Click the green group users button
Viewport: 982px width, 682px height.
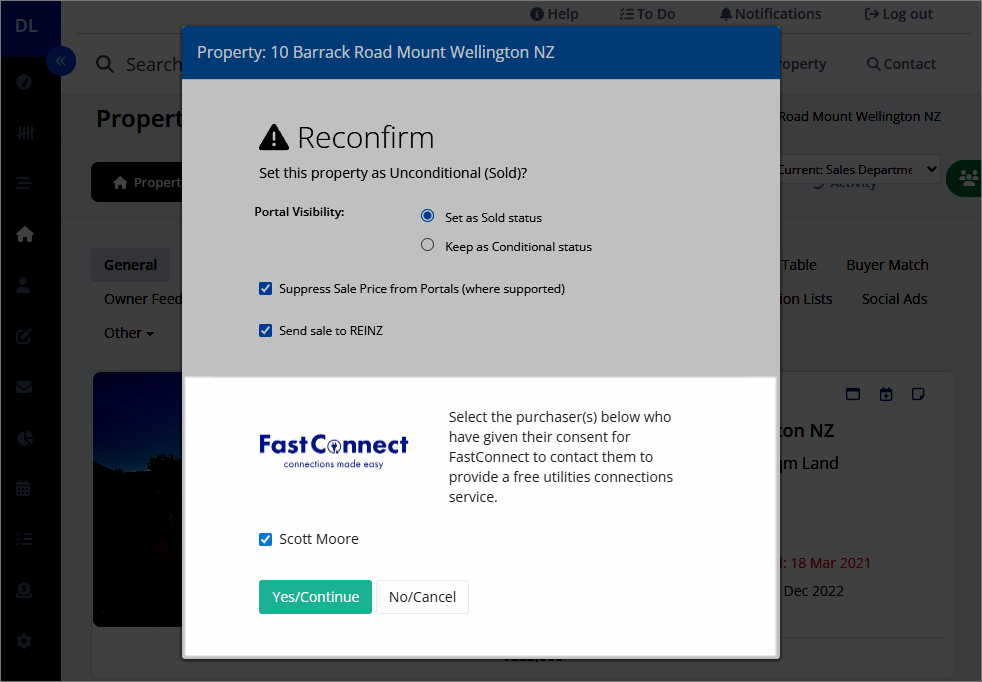pyautogui.click(x=964, y=178)
